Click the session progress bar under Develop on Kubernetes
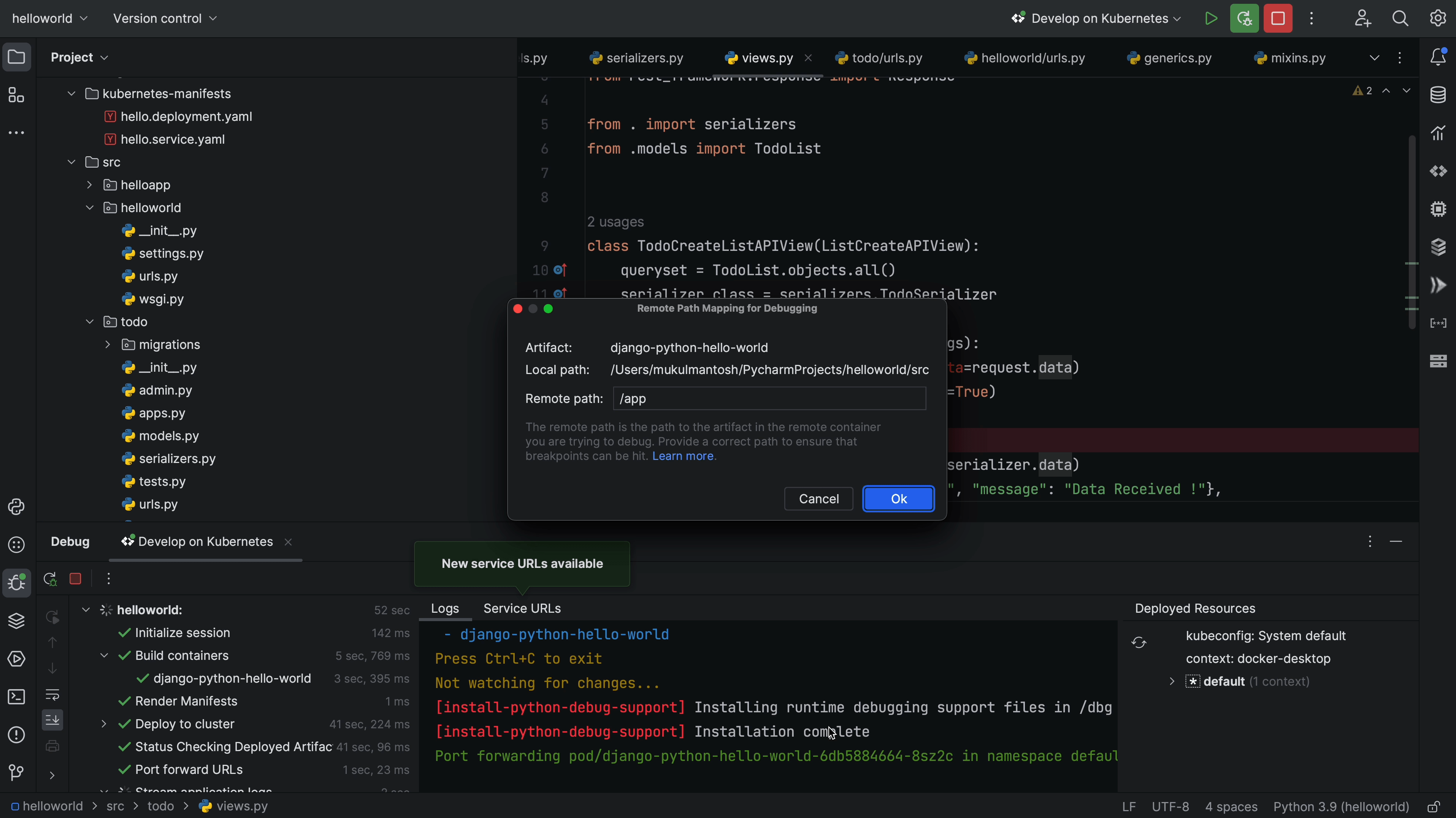This screenshot has width=1456, height=818. tap(205, 561)
